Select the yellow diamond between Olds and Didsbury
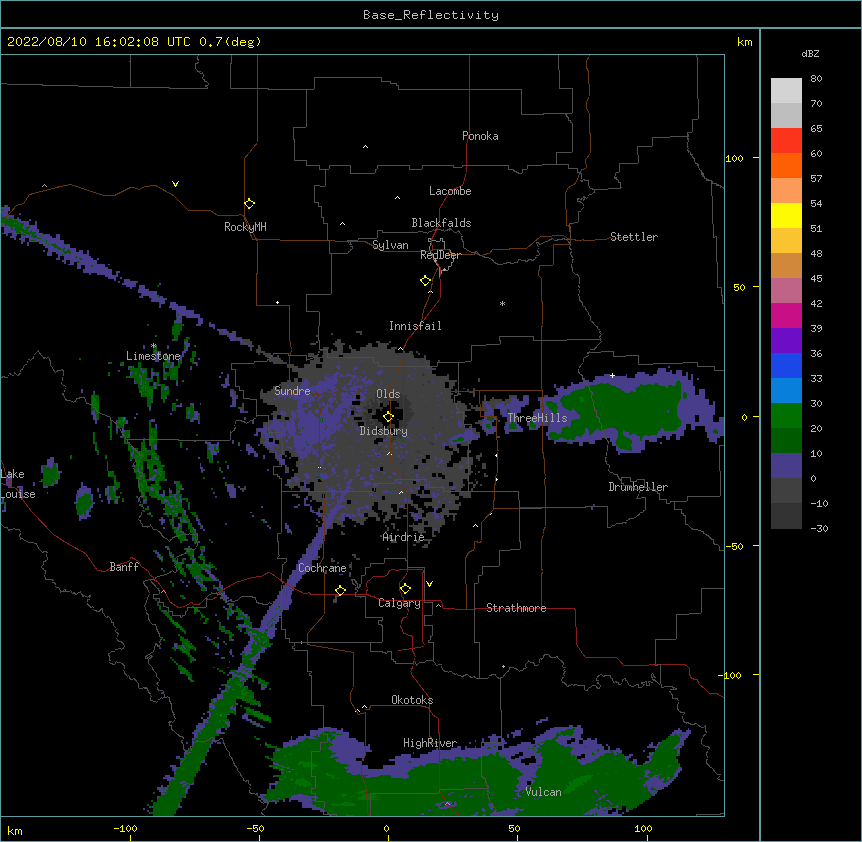Screen dimensions: 862x842 tap(388, 417)
